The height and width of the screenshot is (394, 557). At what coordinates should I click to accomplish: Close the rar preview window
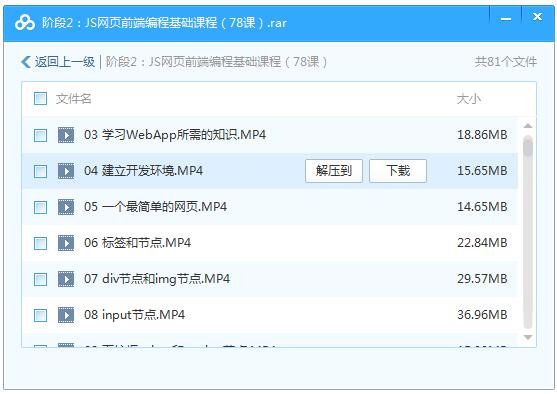(x=537, y=17)
